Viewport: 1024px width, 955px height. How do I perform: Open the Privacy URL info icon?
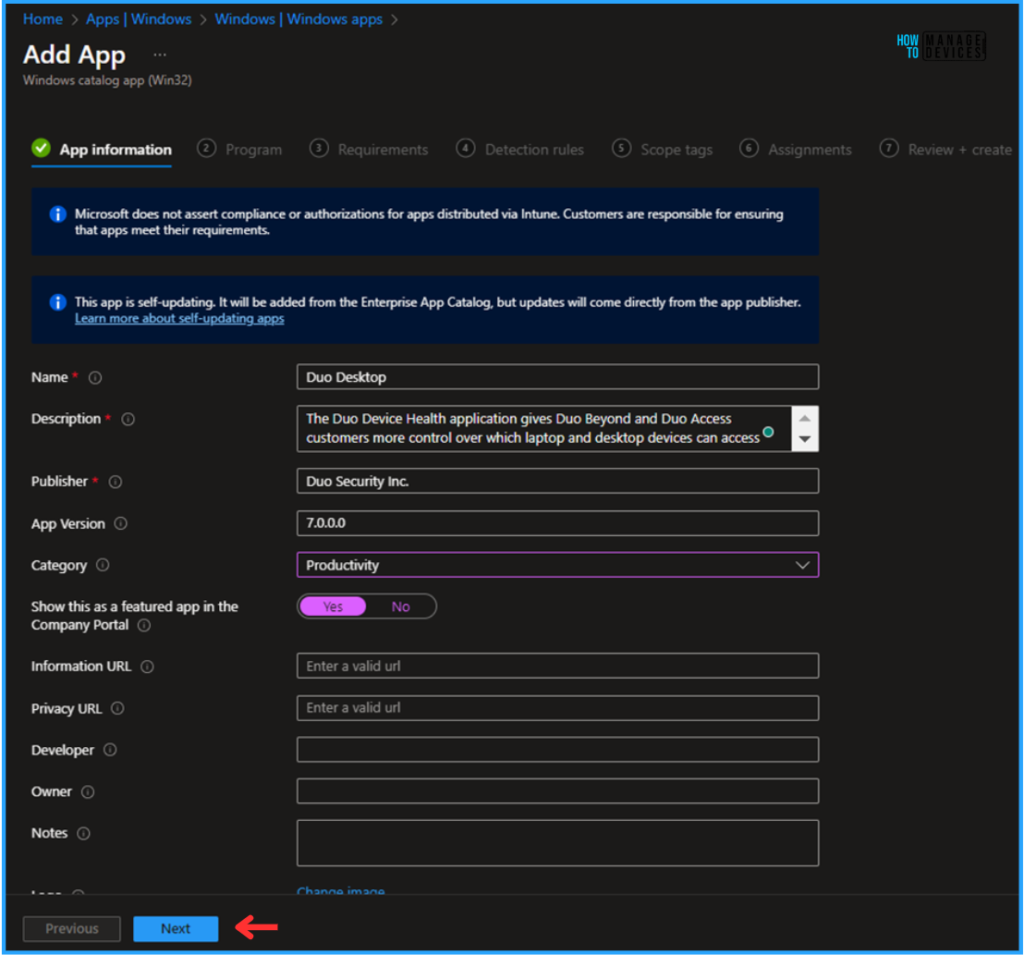click(x=118, y=708)
